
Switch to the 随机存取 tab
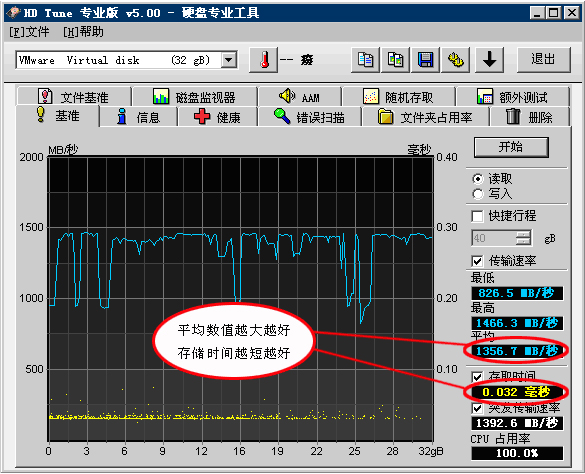pyautogui.click(x=398, y=97)
